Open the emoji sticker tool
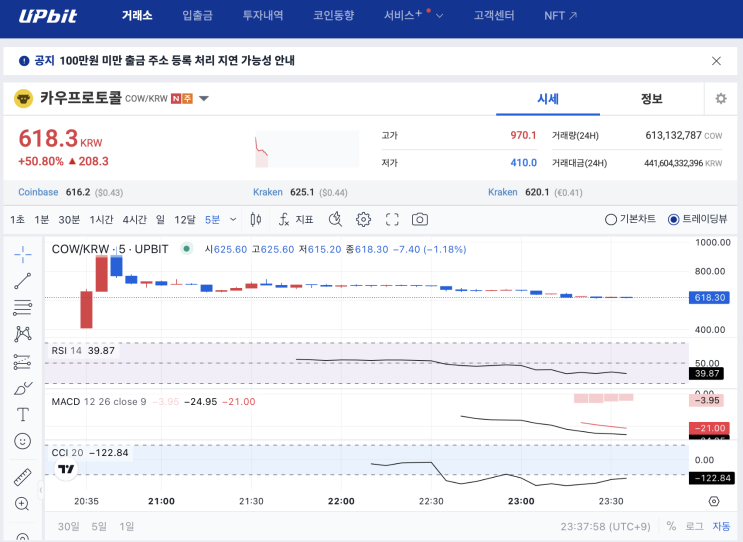Image resolution: width=743 pixels, height=542 pixels. pyautogui.click(x=23, y=441)
